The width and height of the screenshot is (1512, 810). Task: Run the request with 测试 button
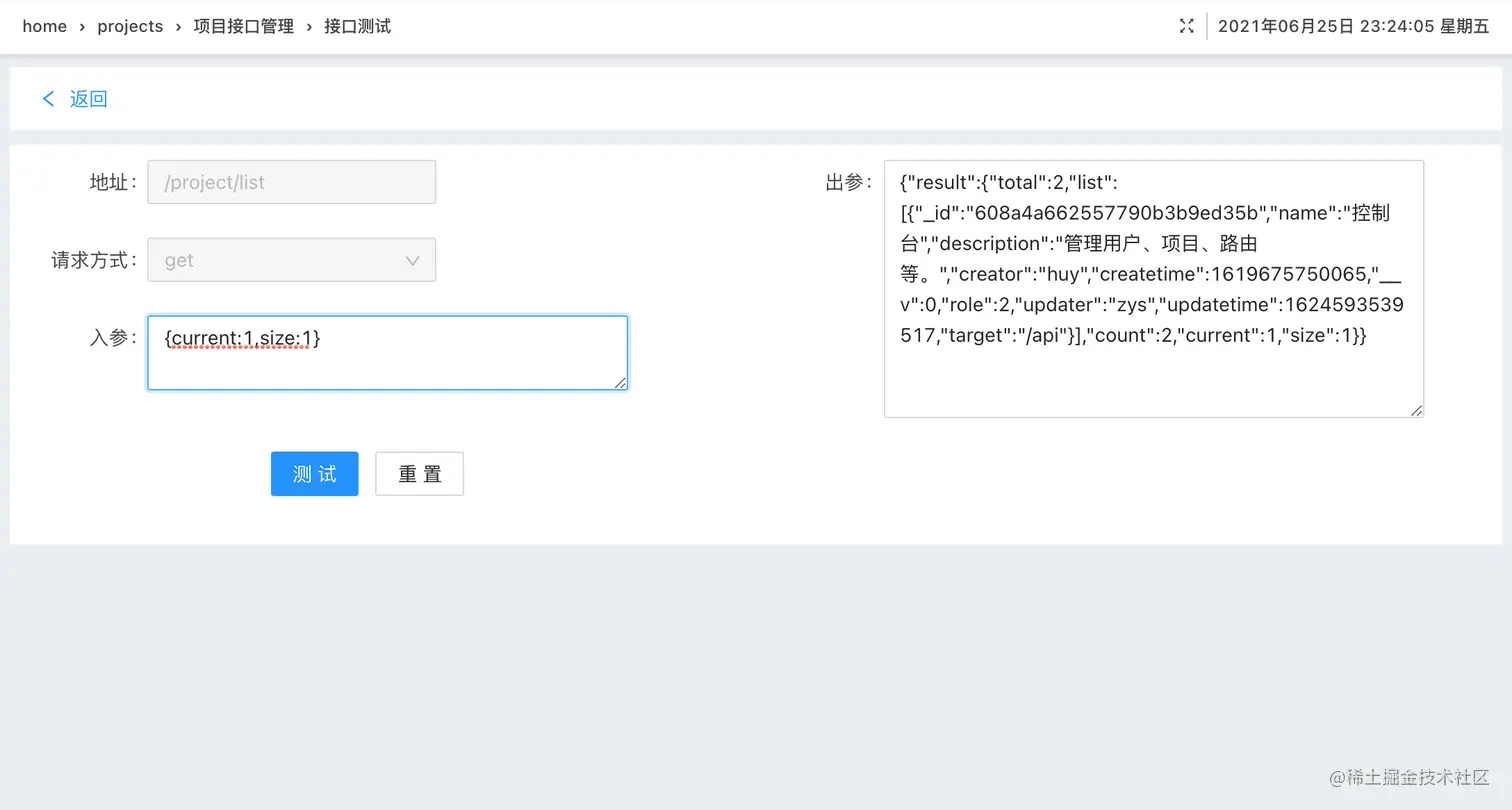point(315,474)
